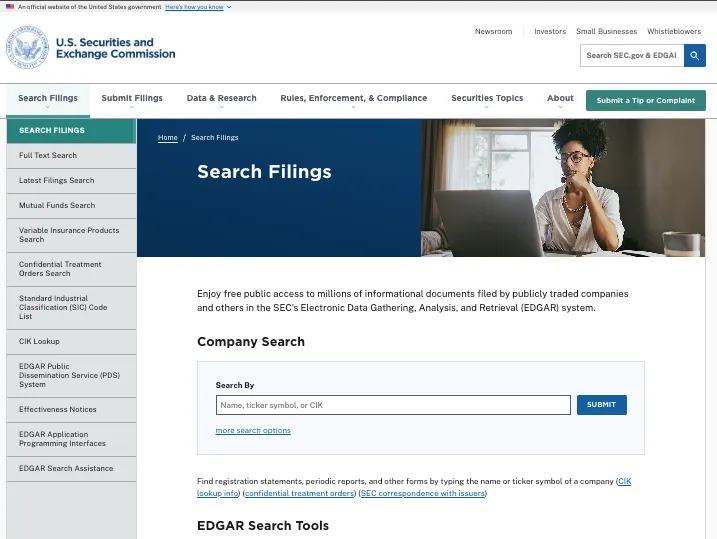Open the Submit Filings menu
The width and height of the screenshot is (717, 539).
pos(132,101)
